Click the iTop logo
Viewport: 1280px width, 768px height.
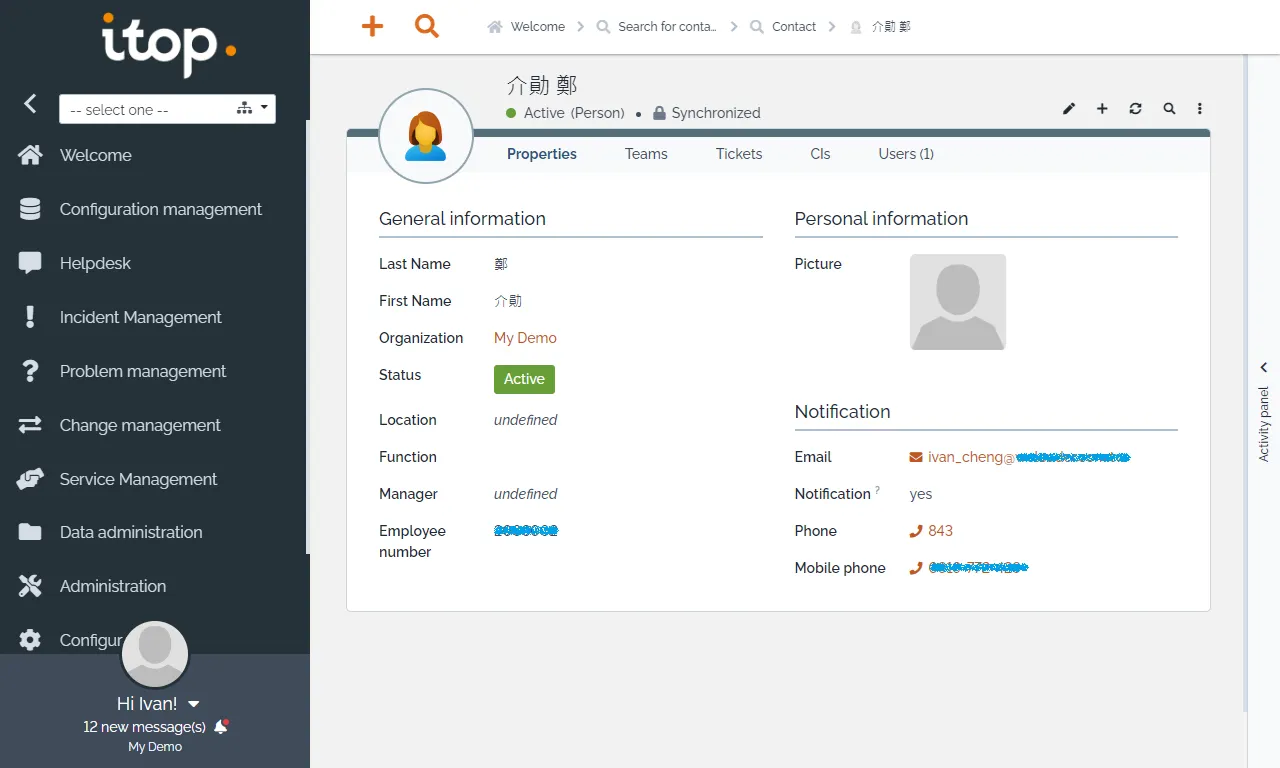pyautogui.click(x=168, y=45)
